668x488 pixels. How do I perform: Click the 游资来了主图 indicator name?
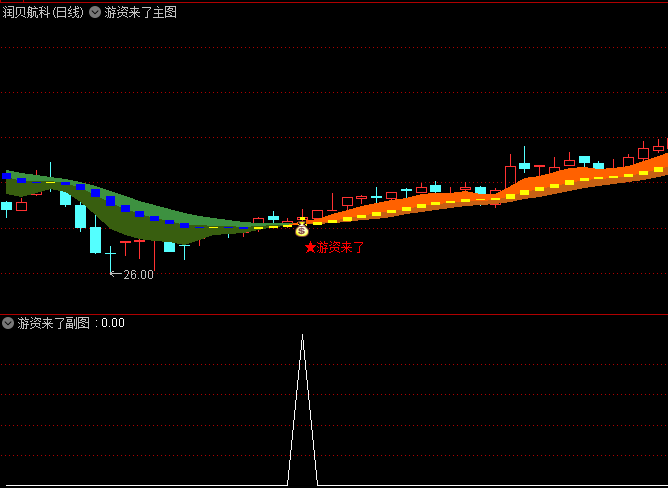pos(140,12)
